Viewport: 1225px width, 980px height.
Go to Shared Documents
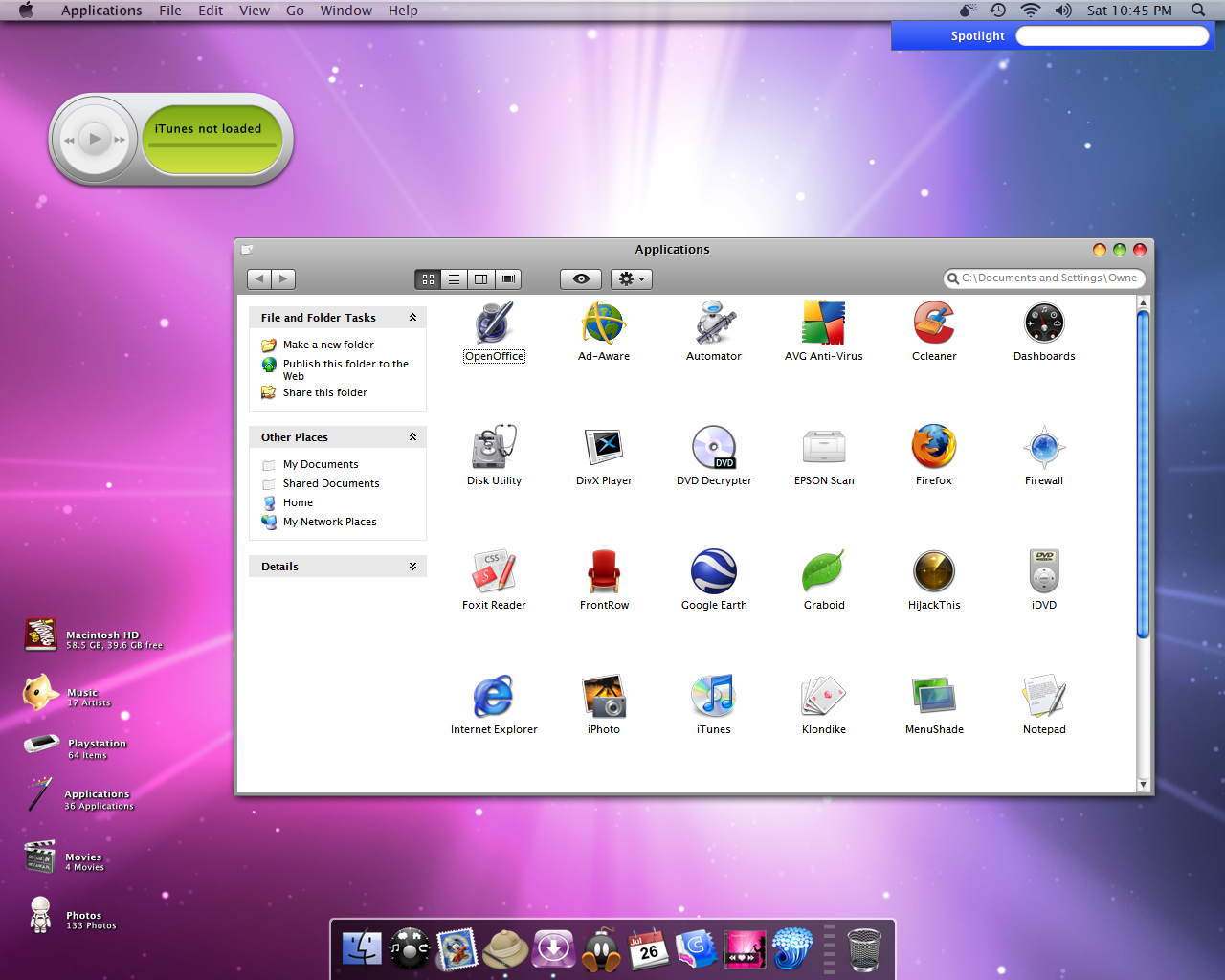(331, 483)
